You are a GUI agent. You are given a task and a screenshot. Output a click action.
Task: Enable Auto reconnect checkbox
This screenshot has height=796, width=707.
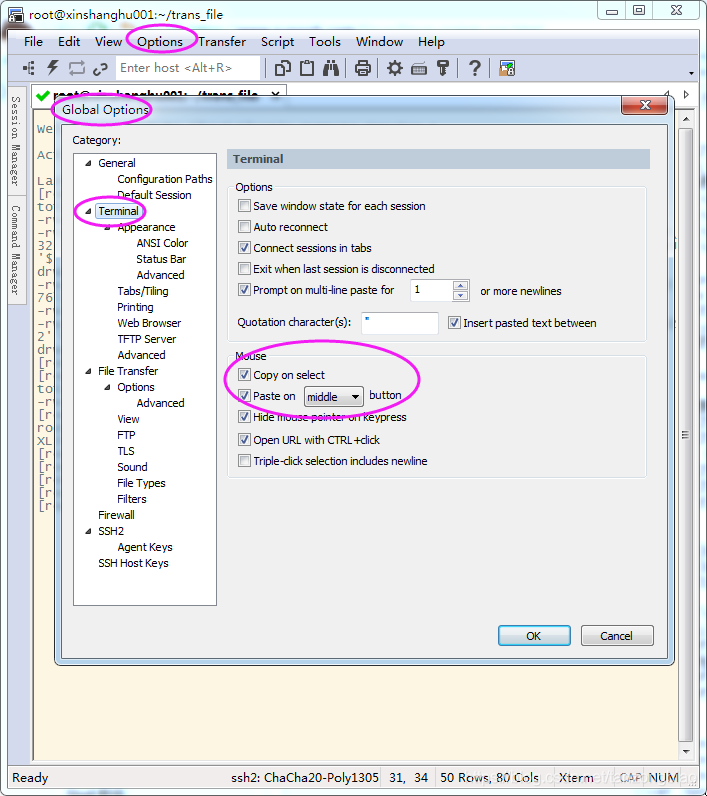(x=244, y=226)
